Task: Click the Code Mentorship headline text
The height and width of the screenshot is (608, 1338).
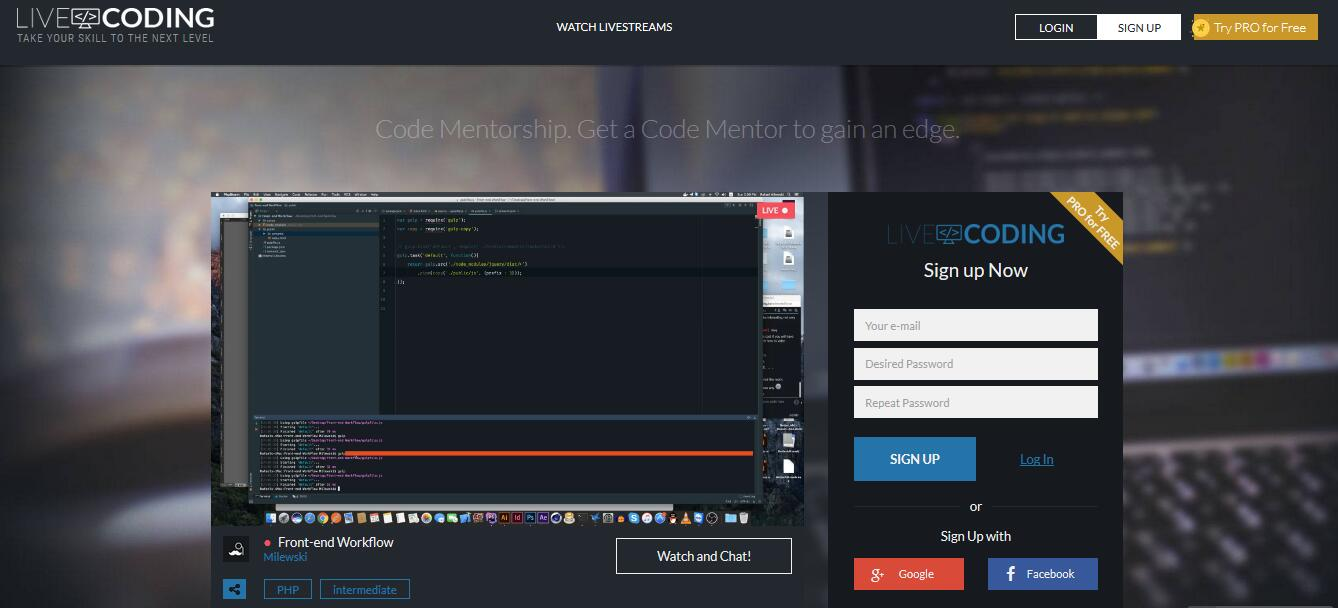Action: click(x=667, y=130)
